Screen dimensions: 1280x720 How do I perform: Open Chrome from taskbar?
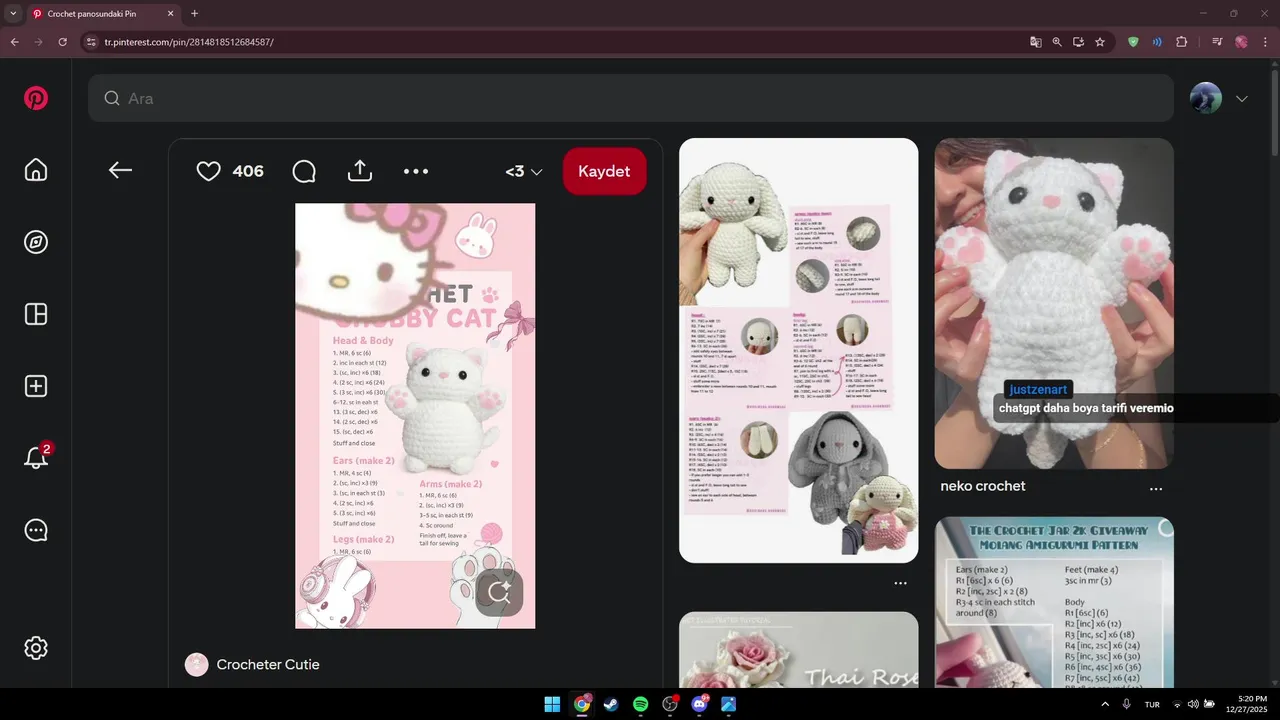(581, 704)
